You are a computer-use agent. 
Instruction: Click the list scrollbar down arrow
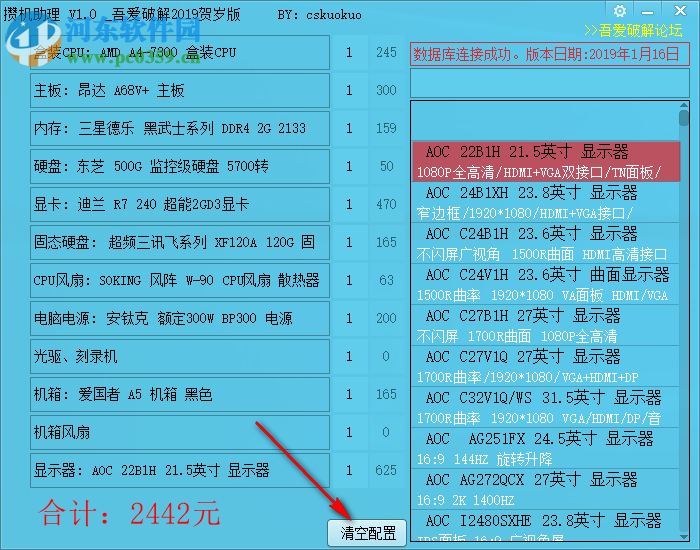tap(684, 537)
